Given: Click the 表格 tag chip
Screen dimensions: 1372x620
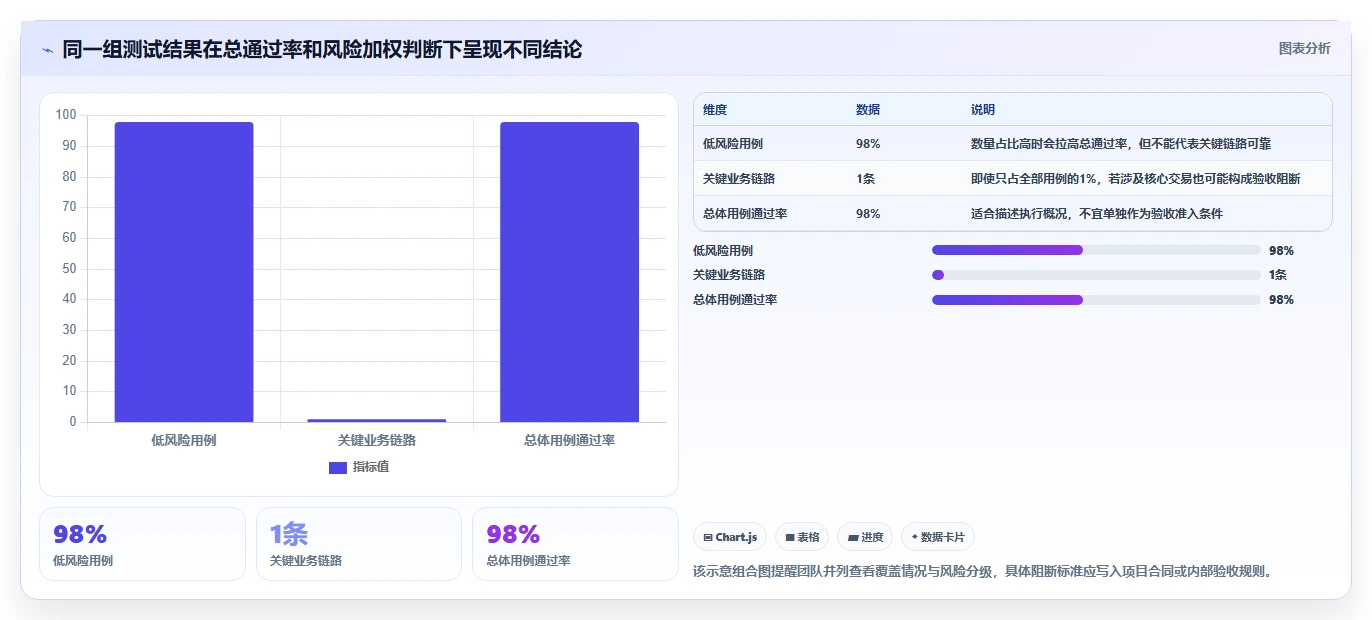Looking at the screenshot, I should click(802, 537).
